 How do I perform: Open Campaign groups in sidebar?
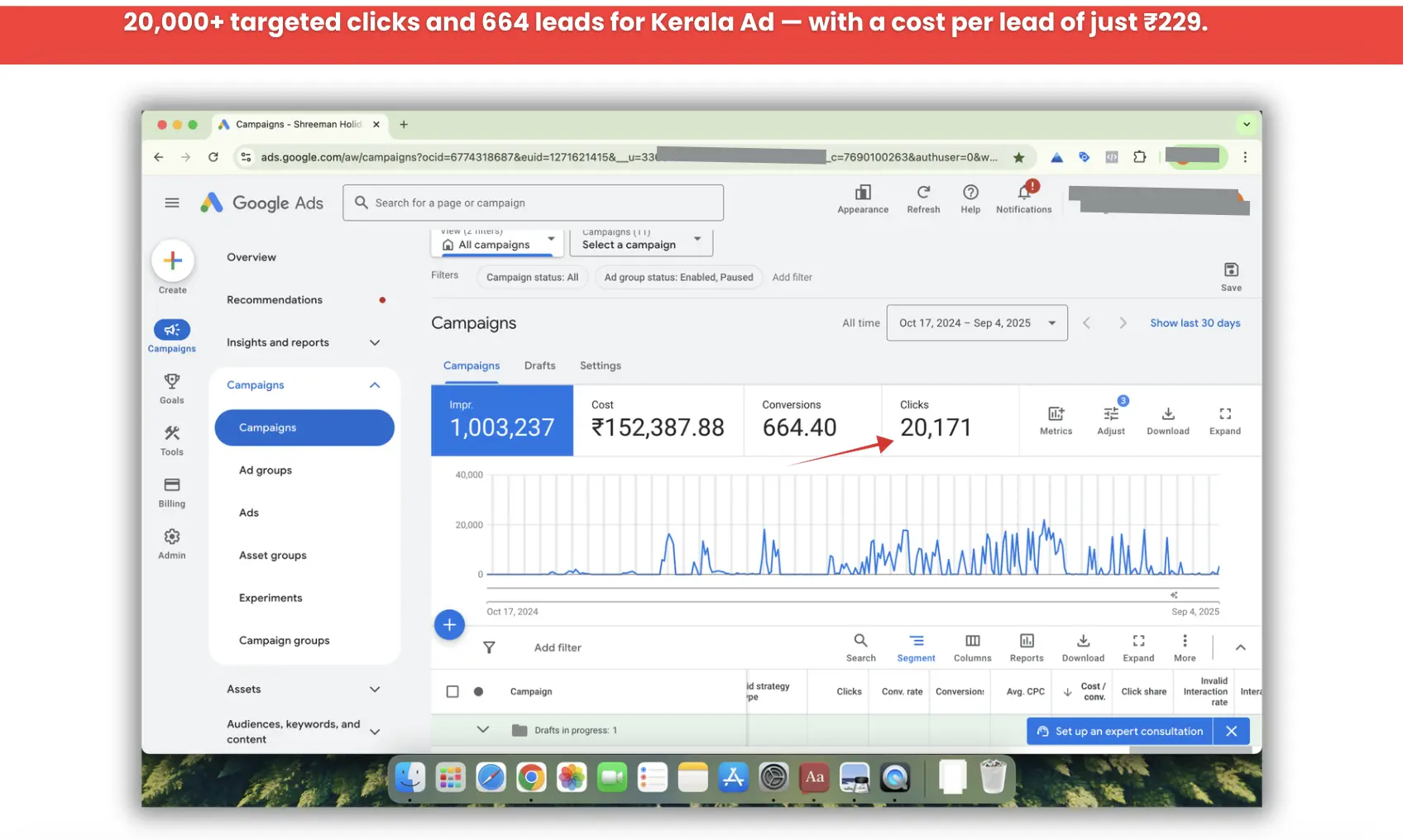pos(285,641)
